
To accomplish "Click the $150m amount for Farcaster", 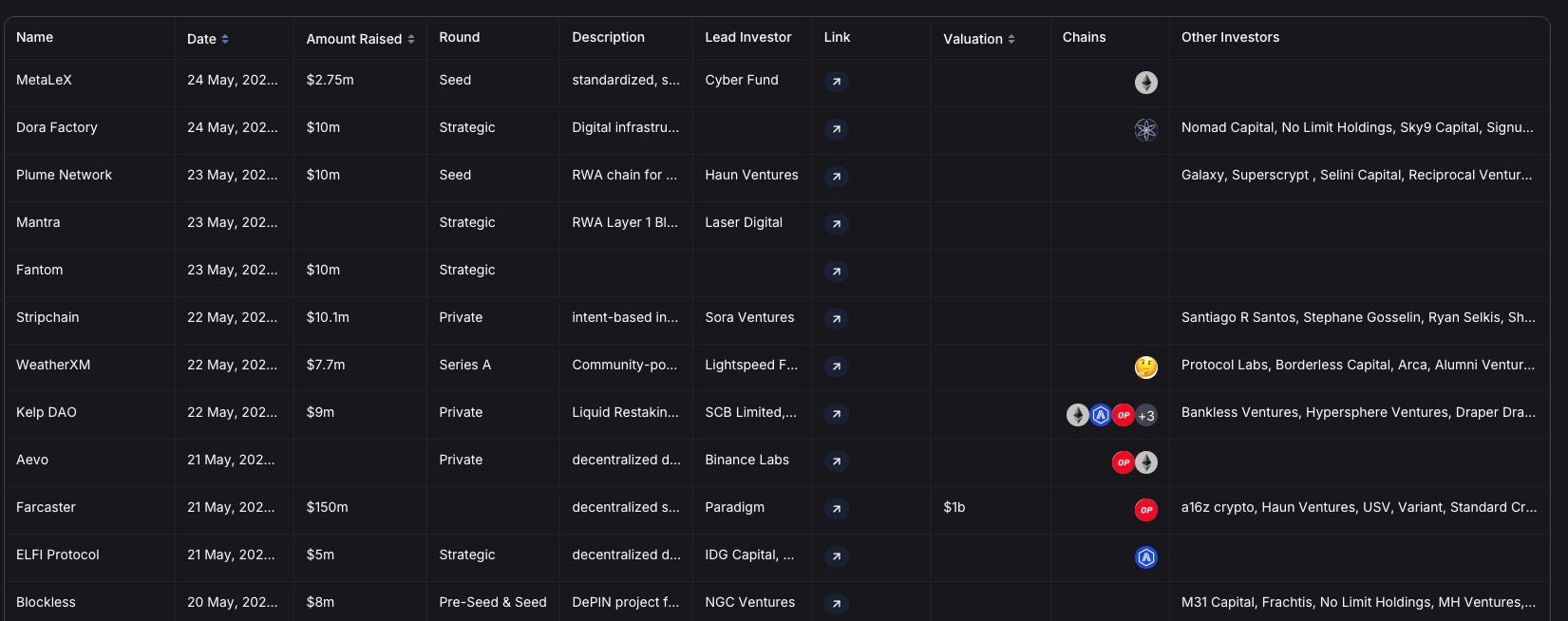I will (327, 507).
